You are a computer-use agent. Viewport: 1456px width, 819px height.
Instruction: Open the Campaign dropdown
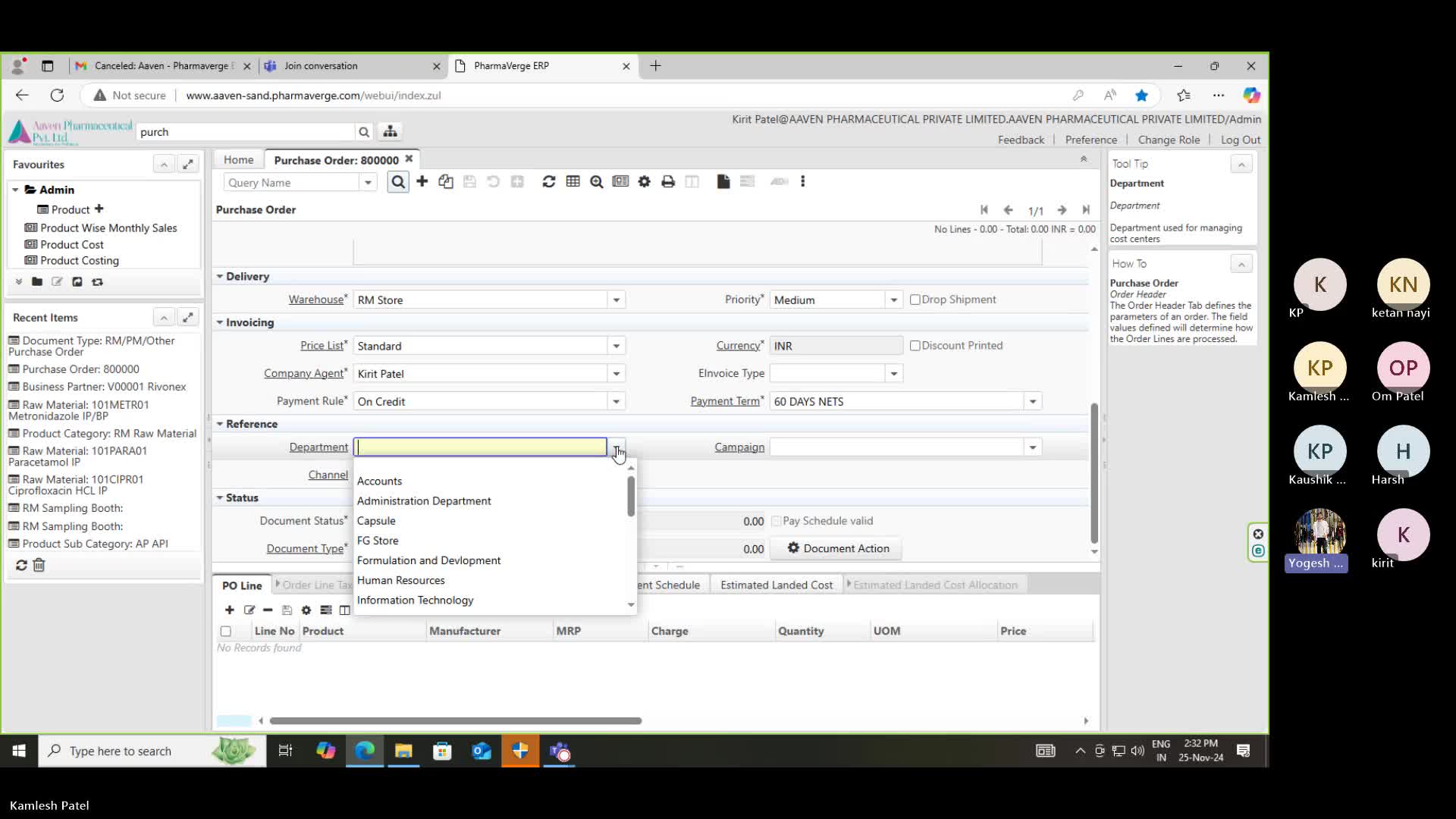tap(1033, 447)
